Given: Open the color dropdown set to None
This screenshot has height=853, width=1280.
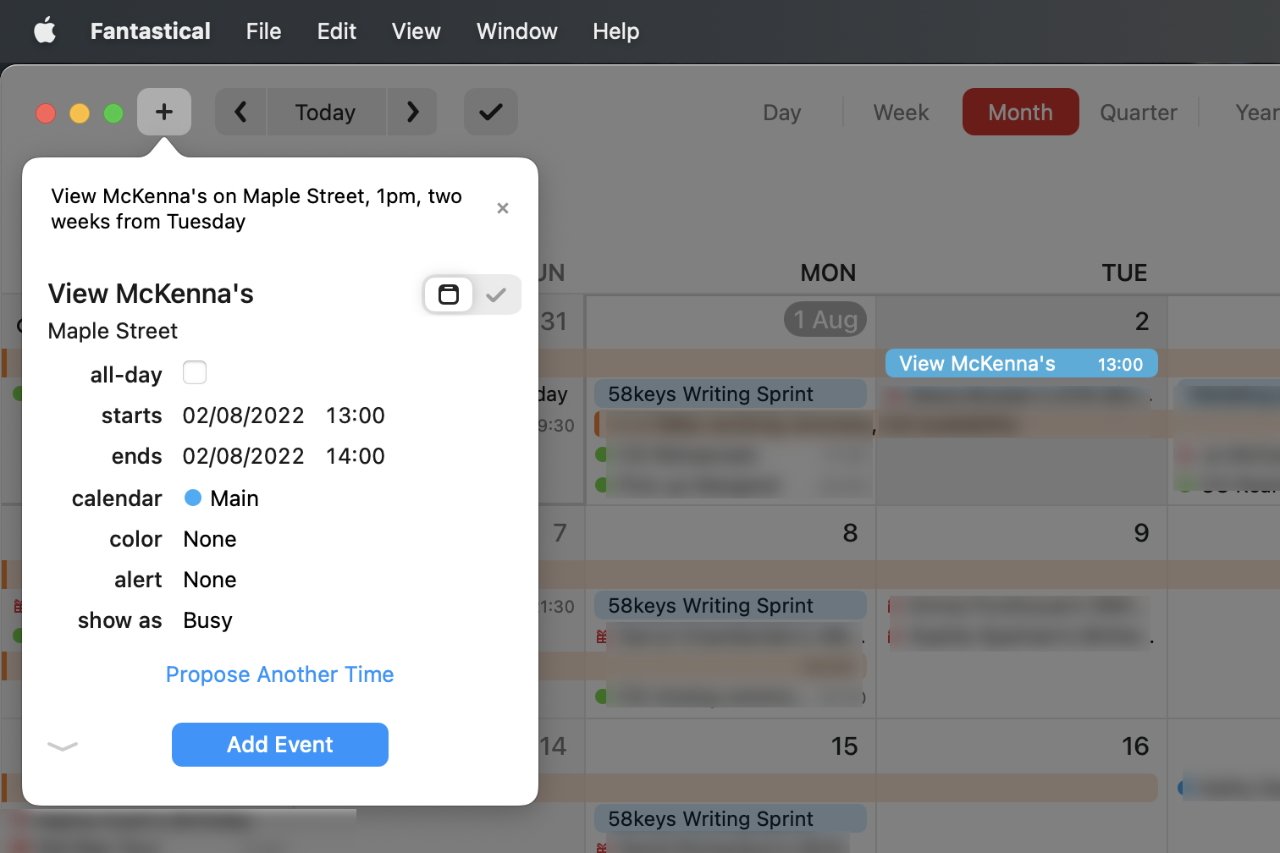Looking at the screenshot, I should [210, 539].
